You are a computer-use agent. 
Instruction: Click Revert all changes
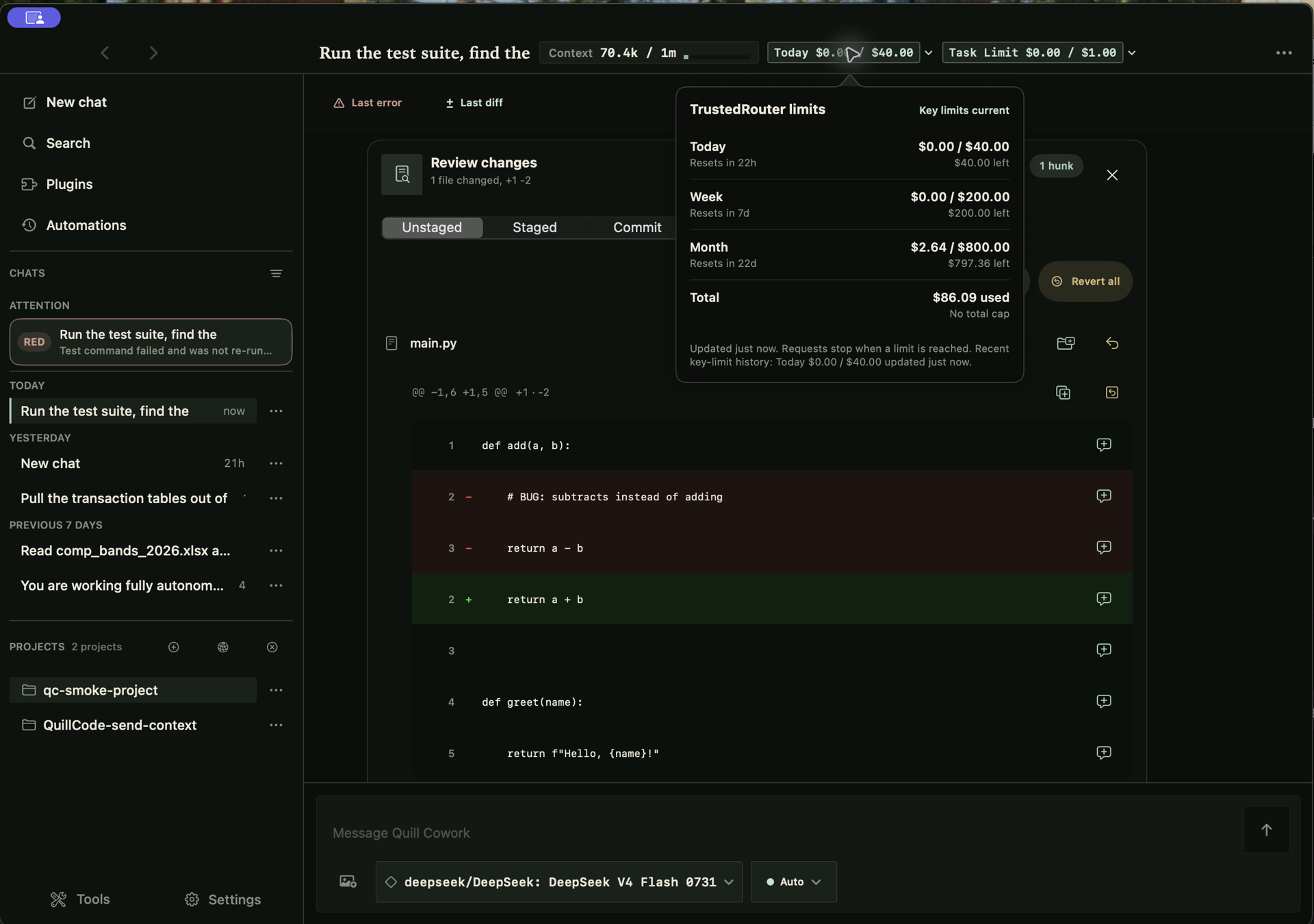point(1085,281)
